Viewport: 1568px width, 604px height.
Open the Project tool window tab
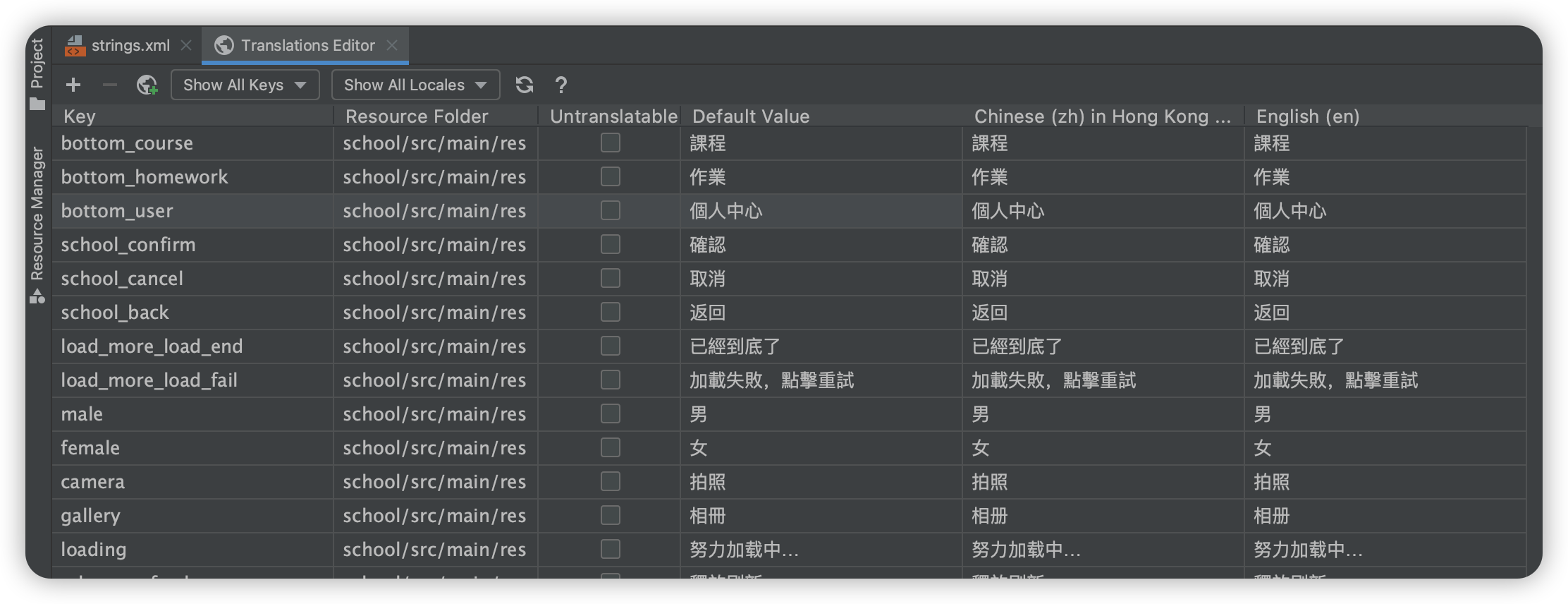pos(37,74)
